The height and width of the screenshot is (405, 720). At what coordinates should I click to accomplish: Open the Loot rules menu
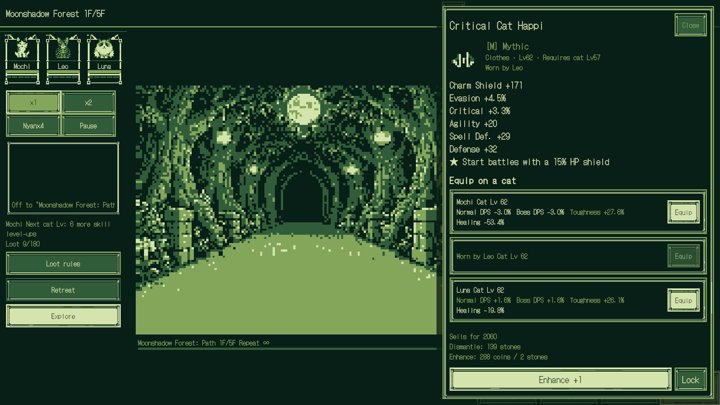63,264
